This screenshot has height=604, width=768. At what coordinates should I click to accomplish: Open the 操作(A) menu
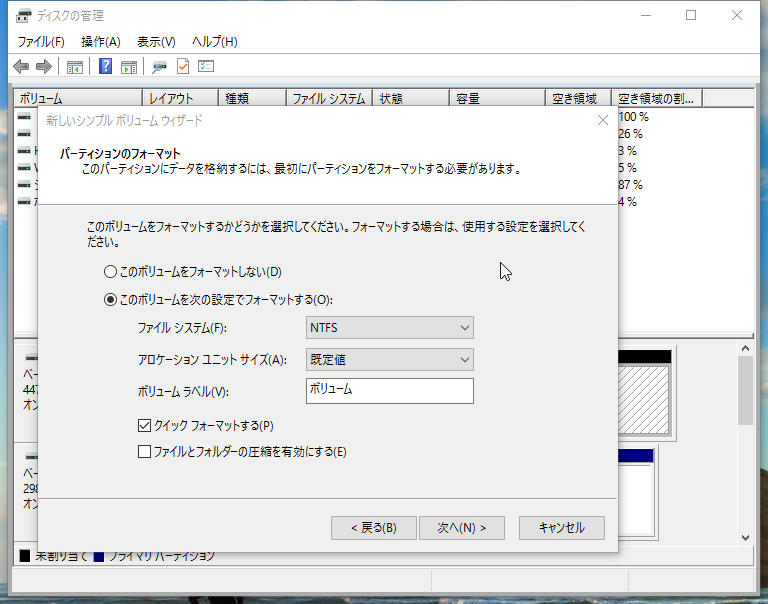click(101, 42)
